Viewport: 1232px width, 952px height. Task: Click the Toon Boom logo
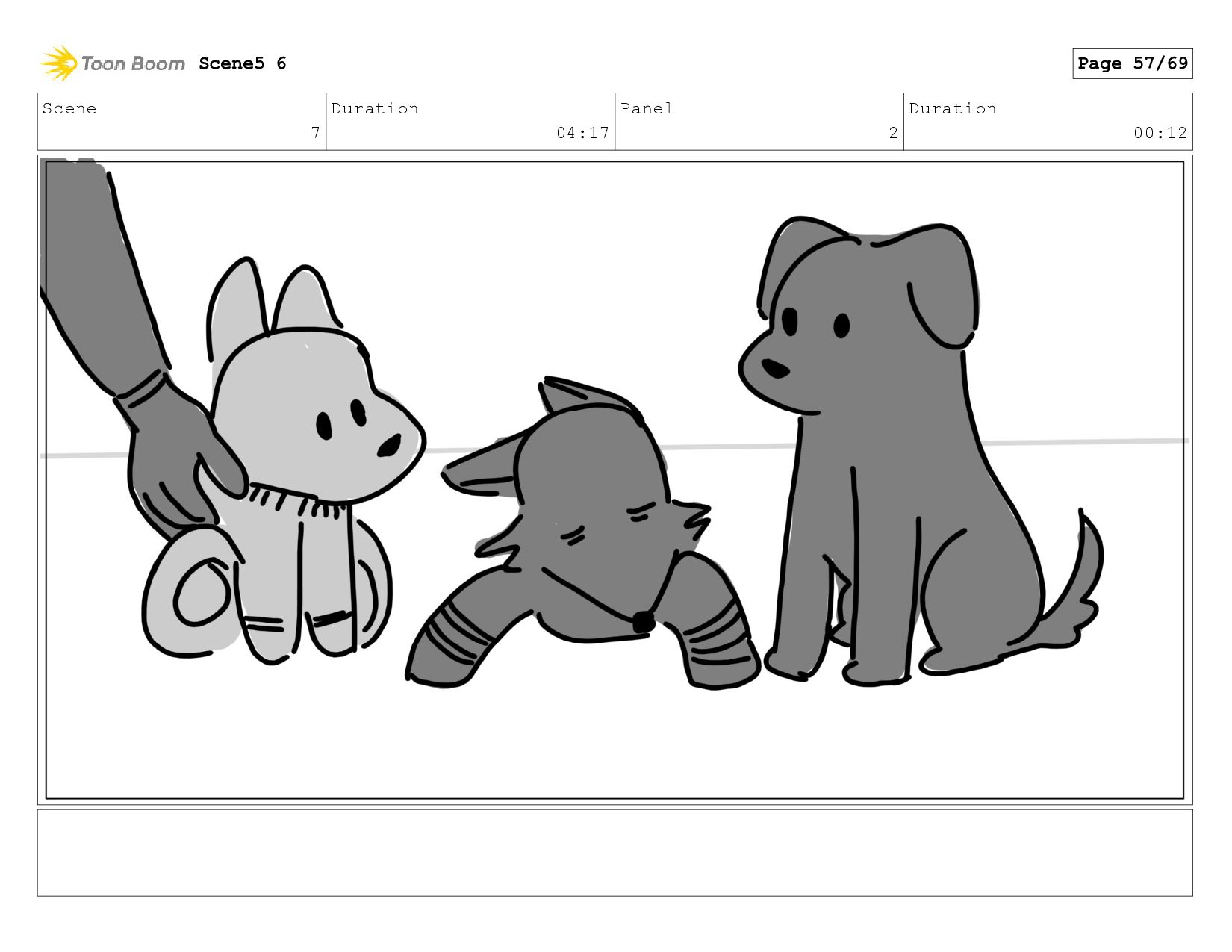click(x=112, y=63)
